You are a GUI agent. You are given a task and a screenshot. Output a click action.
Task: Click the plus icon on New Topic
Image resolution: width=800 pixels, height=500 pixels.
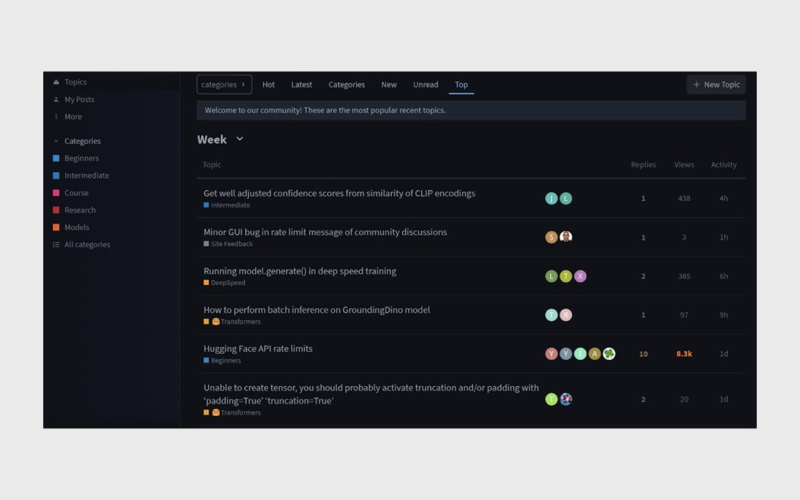697,85
